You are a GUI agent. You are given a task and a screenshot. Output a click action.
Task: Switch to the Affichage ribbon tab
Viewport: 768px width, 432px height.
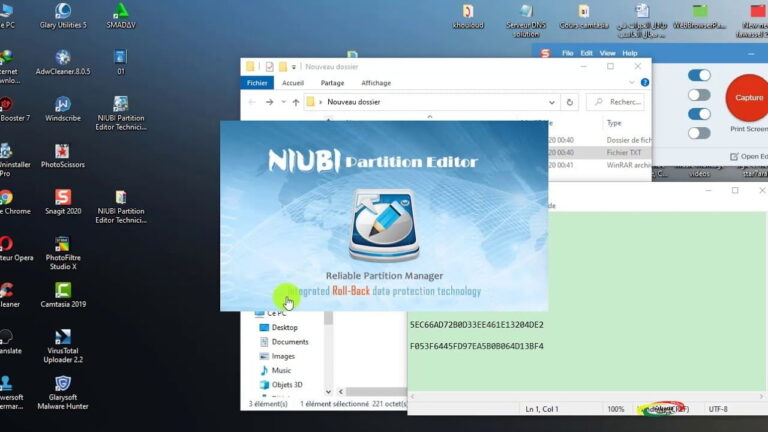point(376,83)
